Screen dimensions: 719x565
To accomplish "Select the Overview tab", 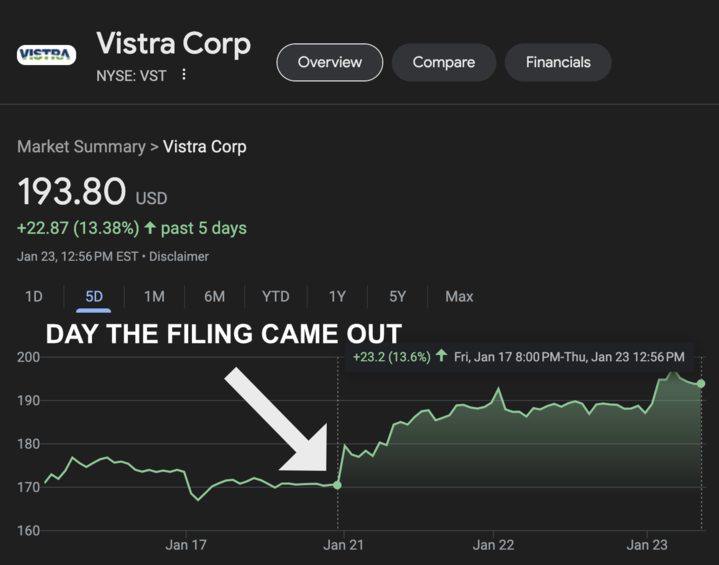I will pyautogui.click(x=329, y=62).
